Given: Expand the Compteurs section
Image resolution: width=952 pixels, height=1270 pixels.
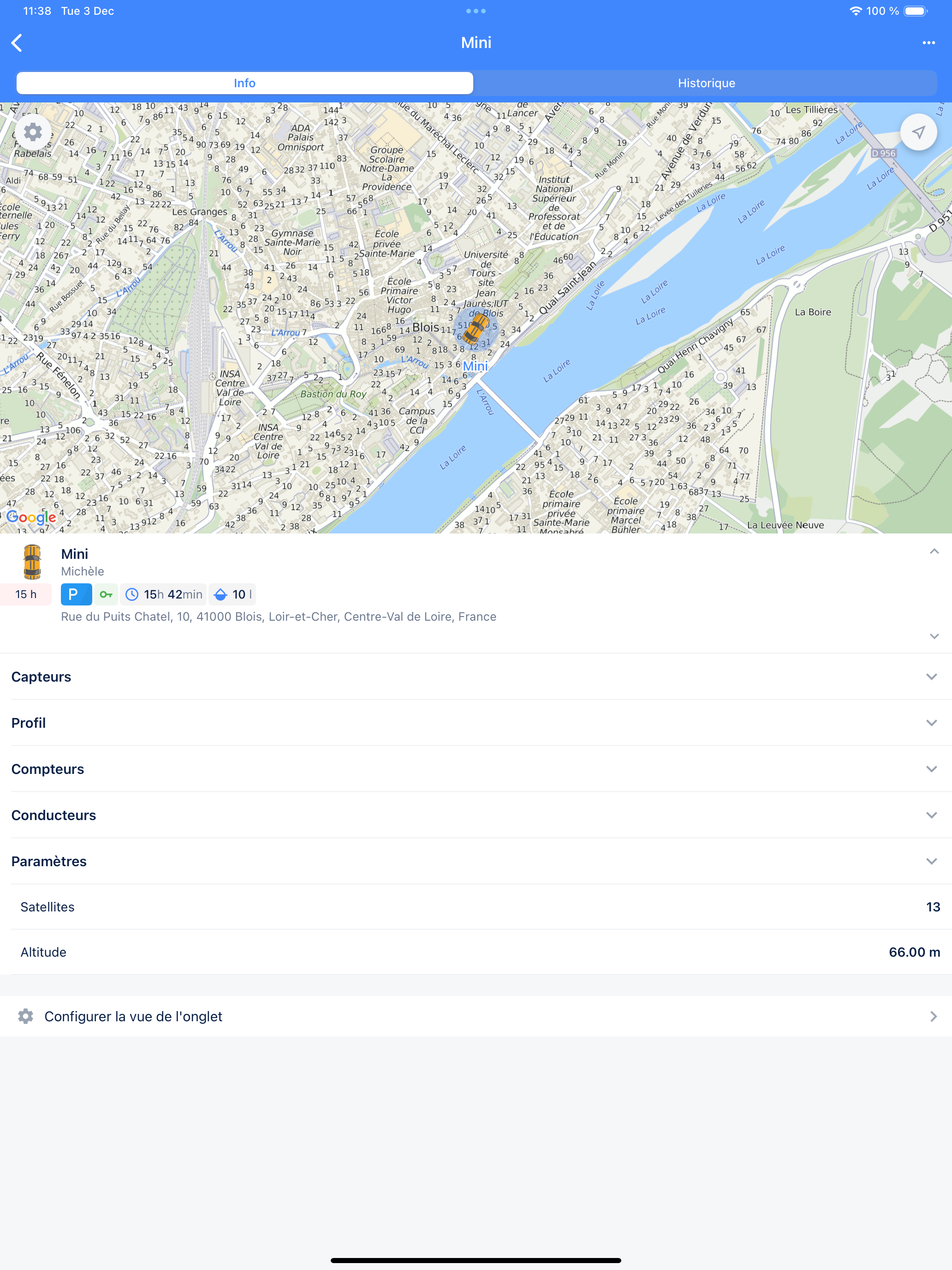Looking at the screenshot, I should [x=476, y=769].
